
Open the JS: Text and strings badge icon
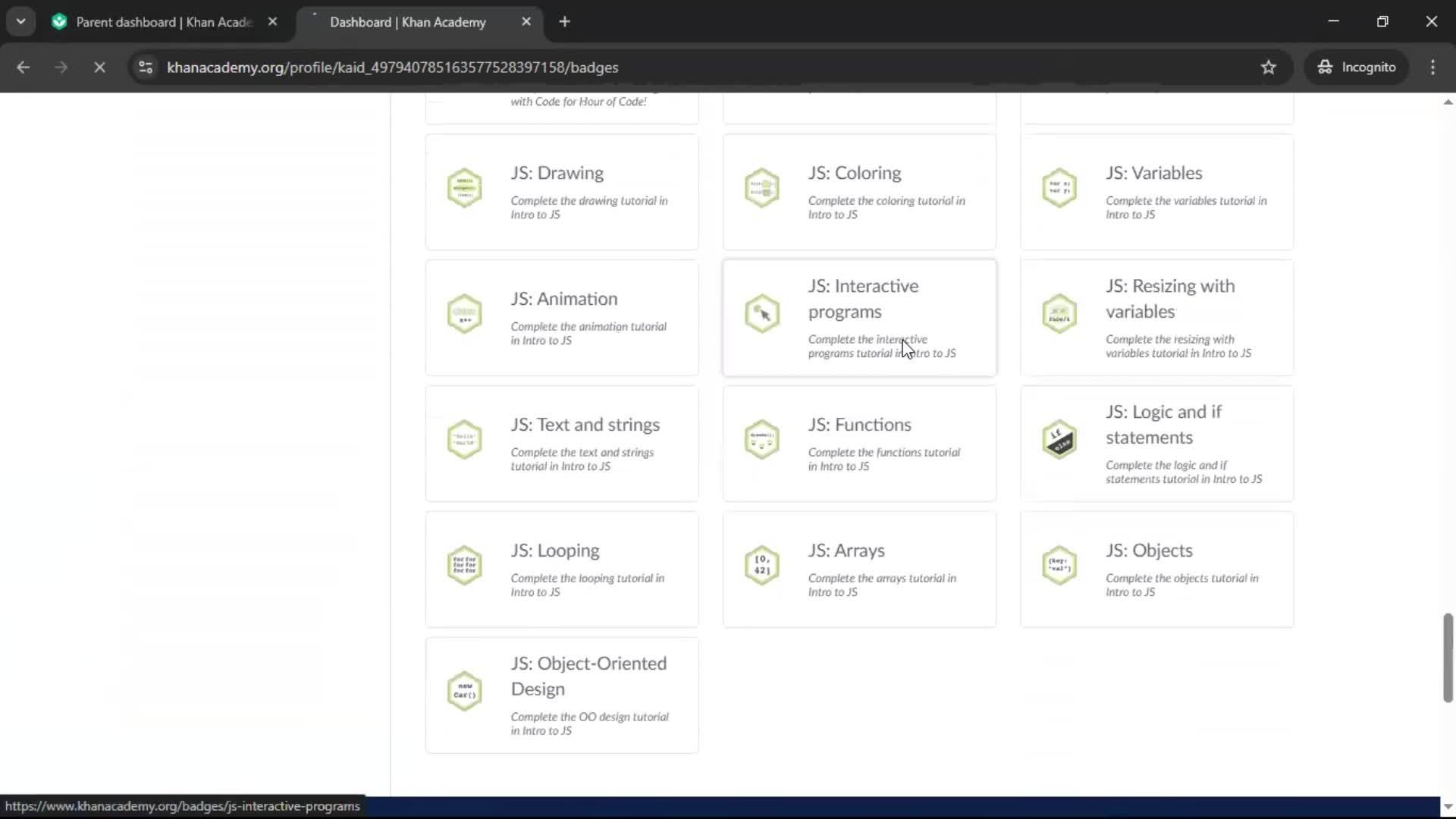[x=464, y=439]
